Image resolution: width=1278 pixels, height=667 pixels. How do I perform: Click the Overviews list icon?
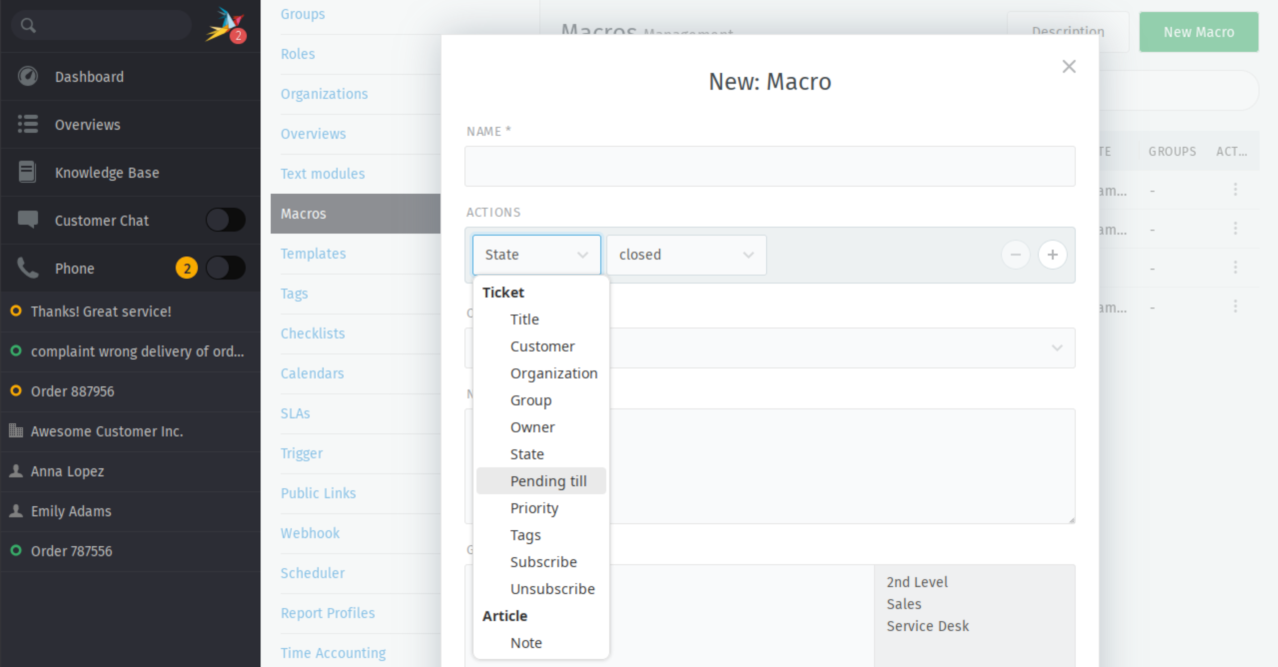point(28,125)
